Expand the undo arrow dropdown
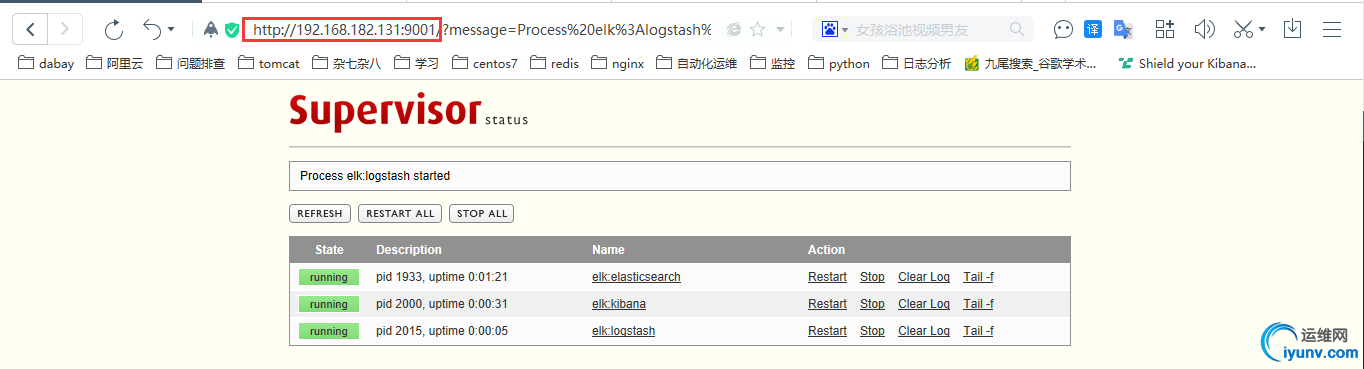Image resolution: width=1364 pixels, height=369 pixels. point(171,30)
